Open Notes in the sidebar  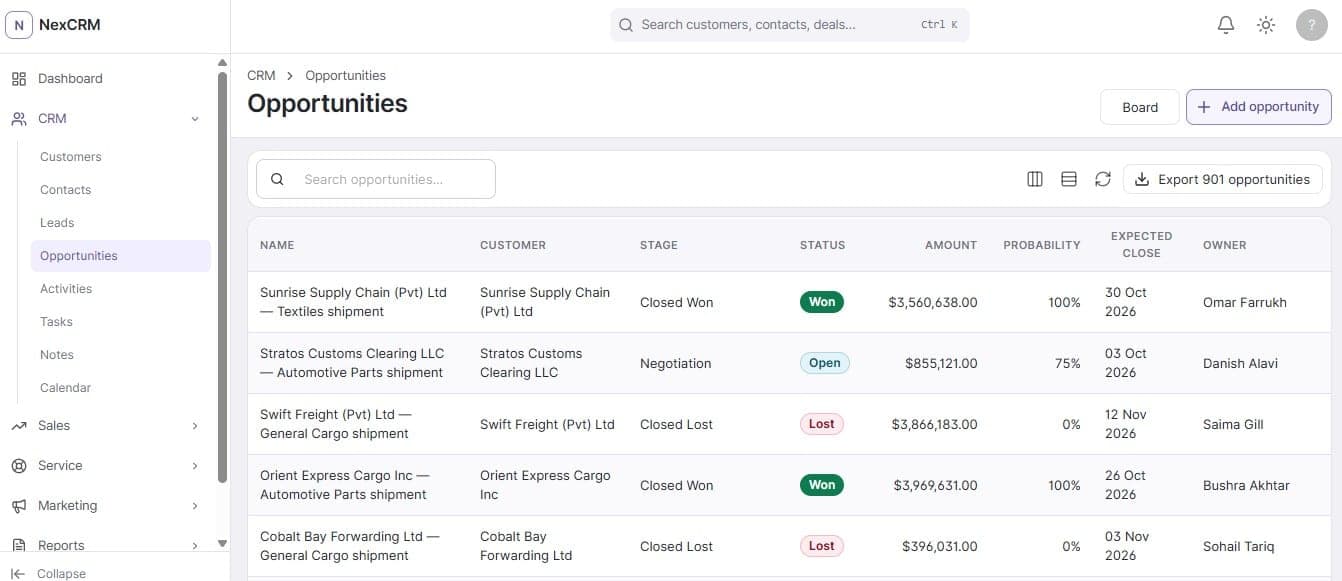tap(120, 355)
